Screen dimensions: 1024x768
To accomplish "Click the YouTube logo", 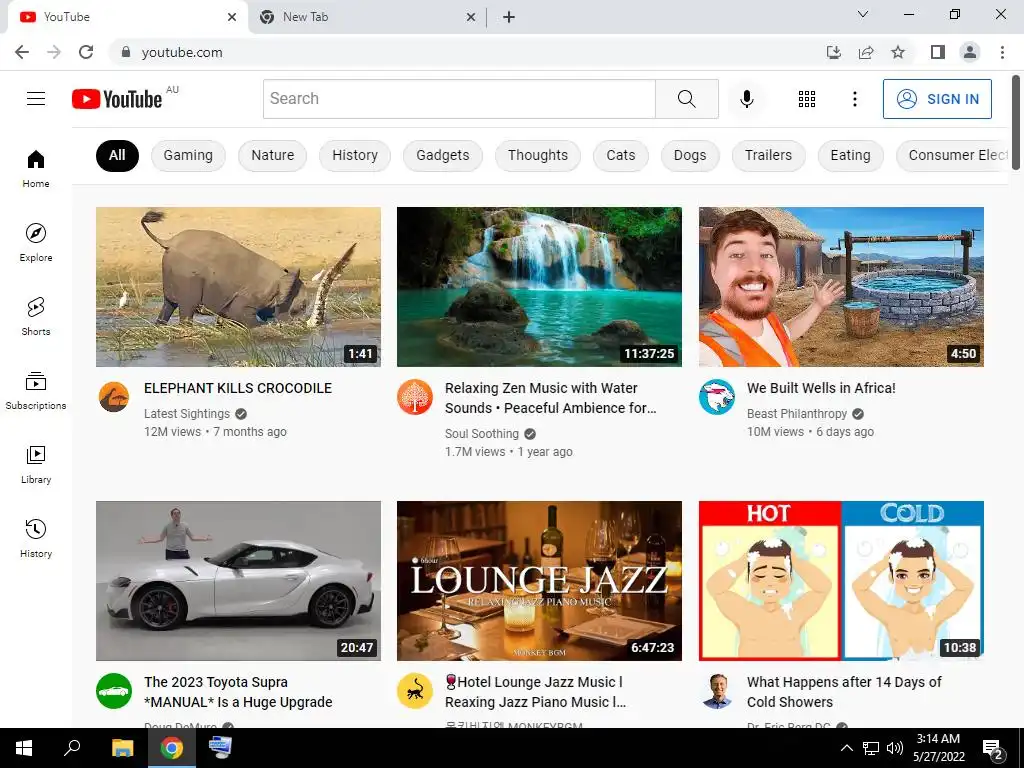I will 118,99.
